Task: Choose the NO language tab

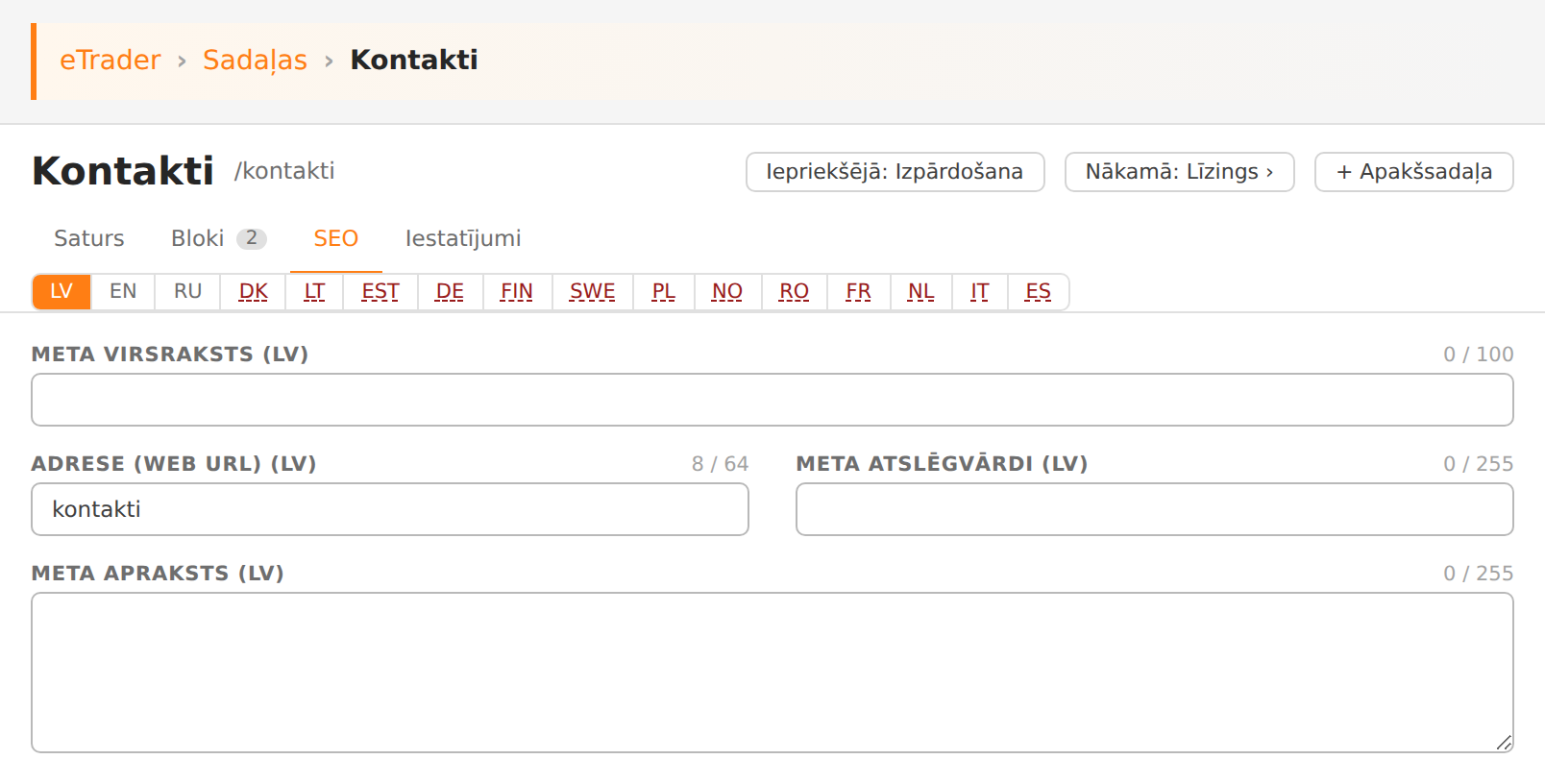Action: pyautogui.click(x=727, y=291)
